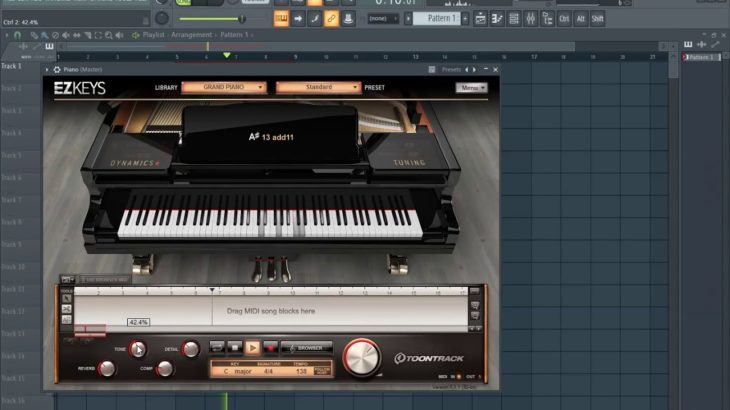Go to previous preset arrow
The width and height of the screenshot is (730, 410).
click(466, 70)
